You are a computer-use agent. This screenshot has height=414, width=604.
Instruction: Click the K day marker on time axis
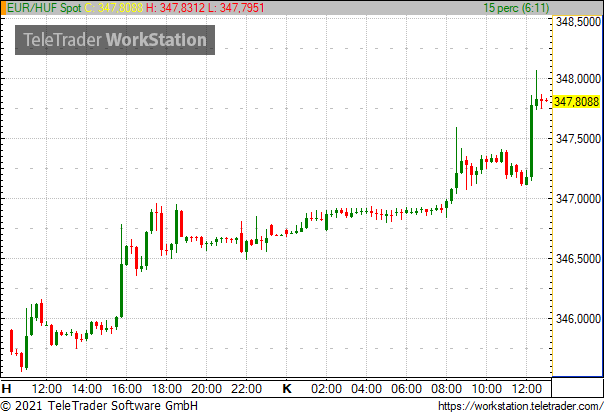[x=287, y=388]
